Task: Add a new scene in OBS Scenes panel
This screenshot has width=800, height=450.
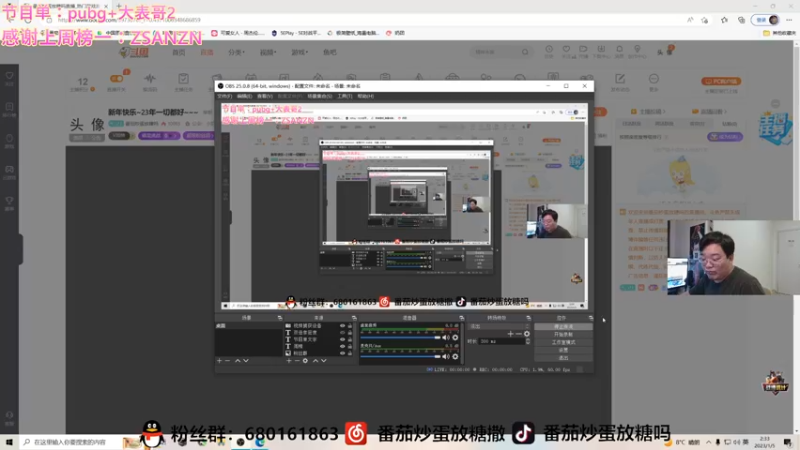Action: pyautogui.click(x=219, y=361)
